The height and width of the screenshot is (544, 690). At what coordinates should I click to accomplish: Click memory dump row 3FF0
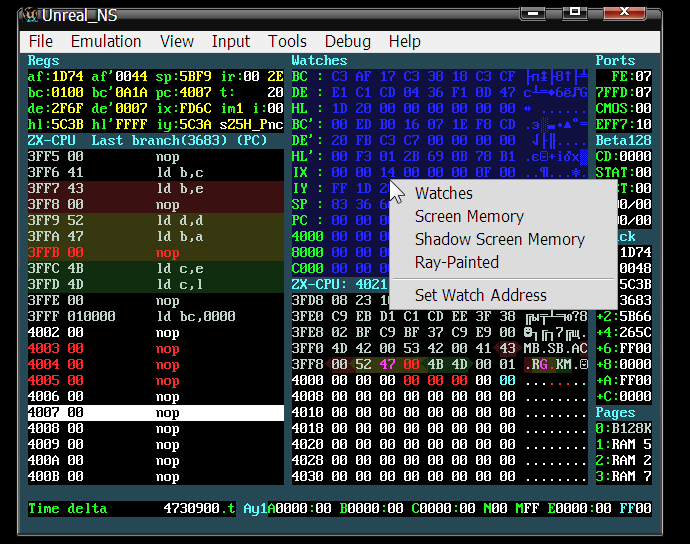tap(440, 349)
